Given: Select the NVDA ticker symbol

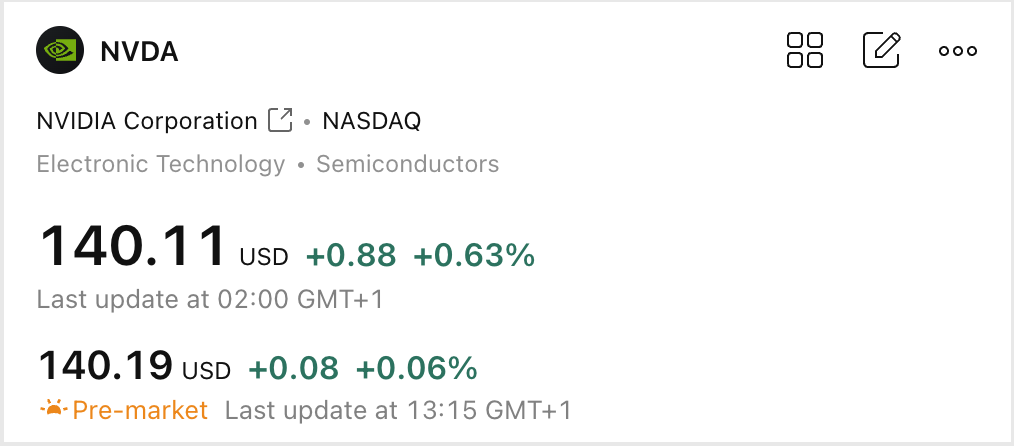Looking at the screenshot, I should pos(139,51).
